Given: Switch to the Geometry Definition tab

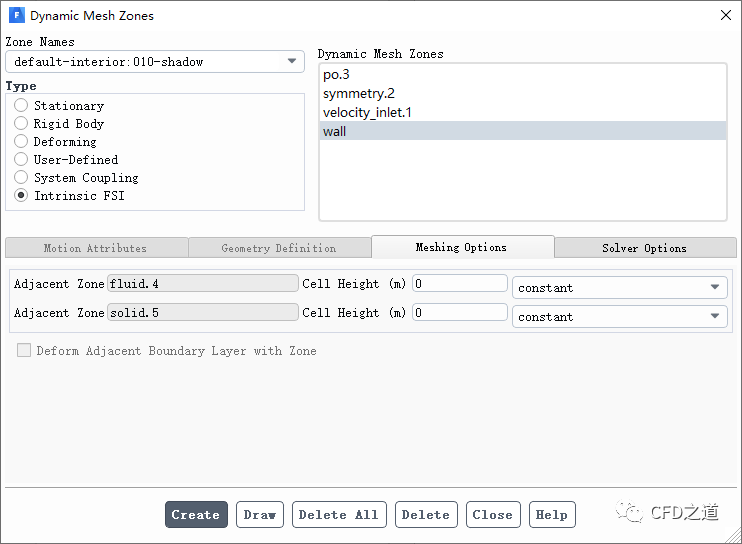Looking at the screenshot, I should [279, 248].
